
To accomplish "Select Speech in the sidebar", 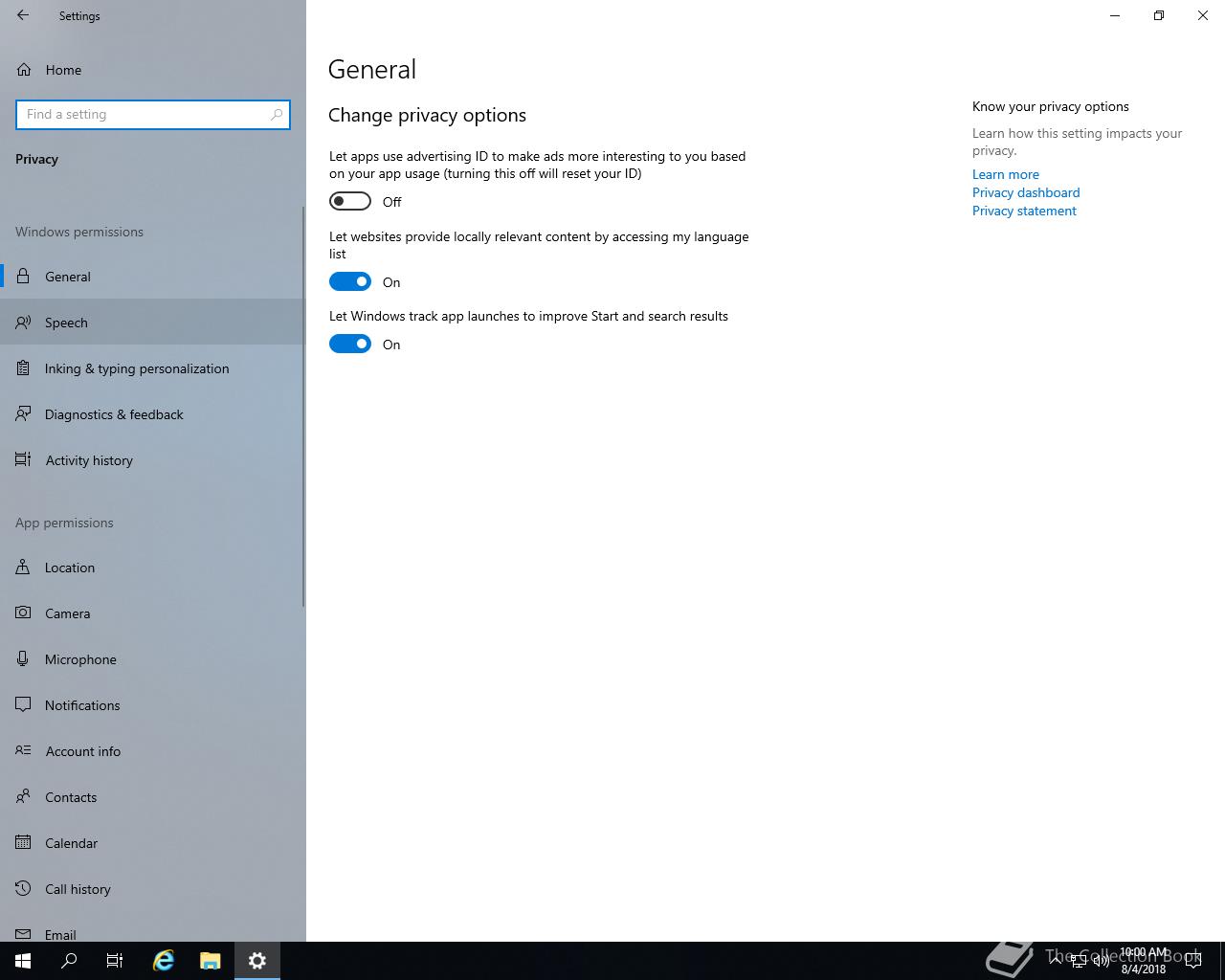I will coord(153,323).
